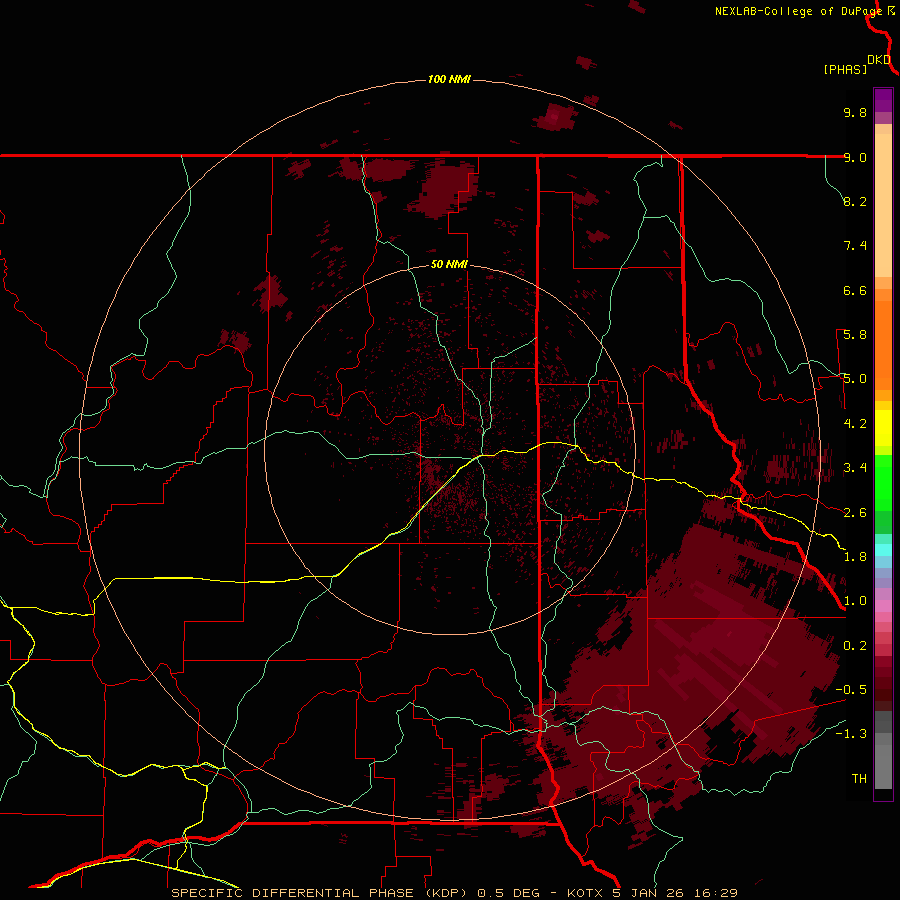Pick the bright green band on the color bar
Viewport: 900px width, 900px height.
(883, 483)
